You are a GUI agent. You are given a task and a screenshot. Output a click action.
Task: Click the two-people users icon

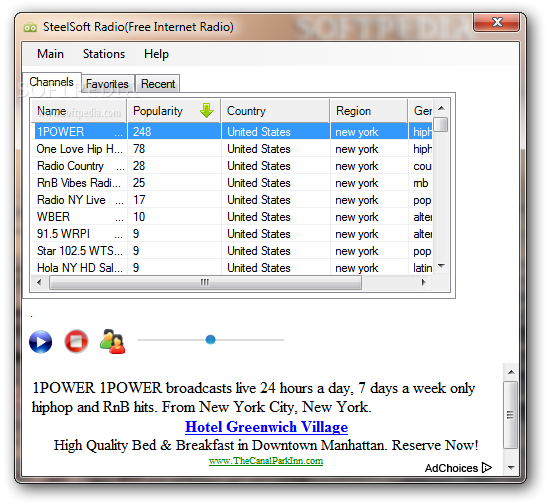click(x=112, y=341)
